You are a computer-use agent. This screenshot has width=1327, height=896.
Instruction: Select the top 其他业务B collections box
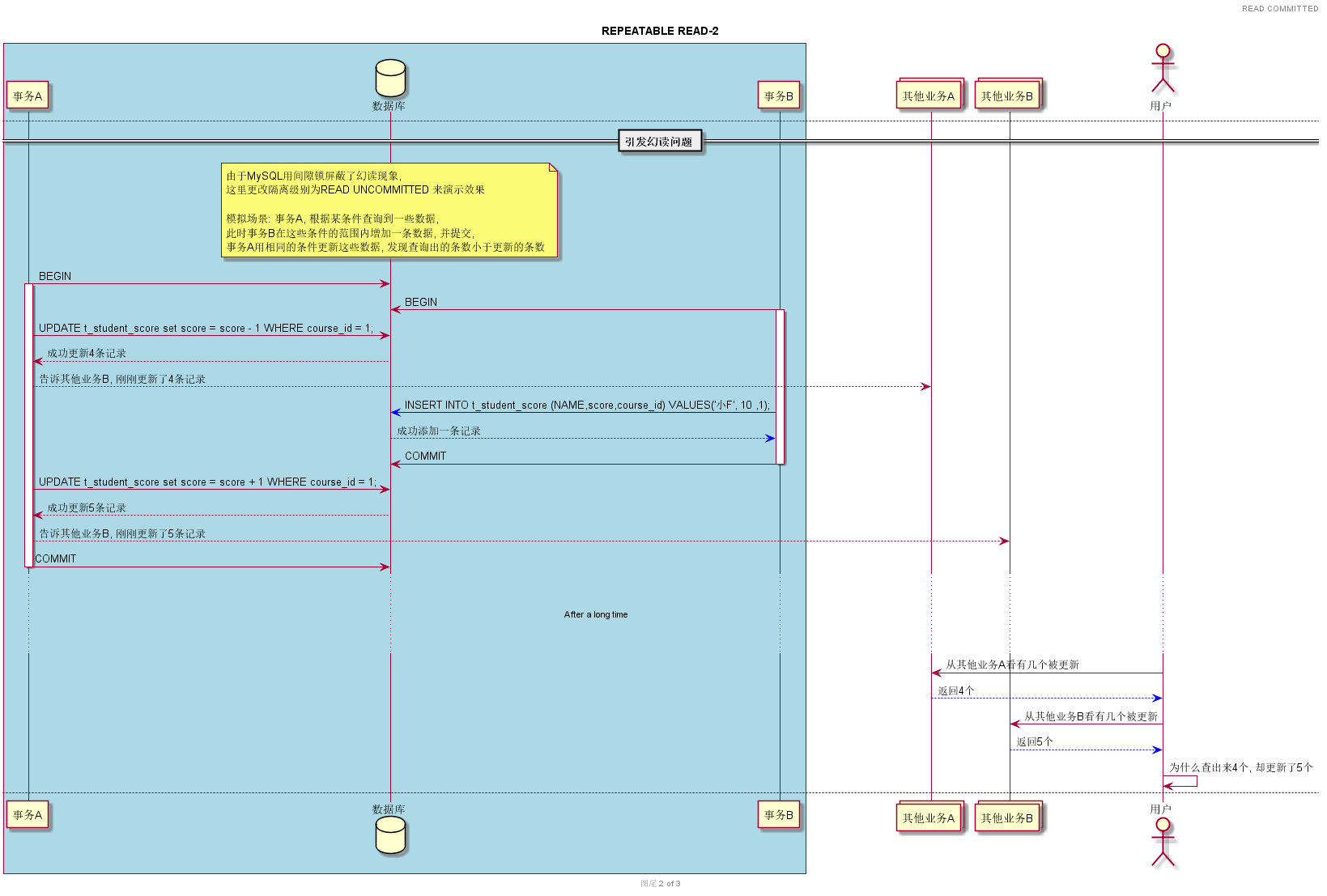pos(1009,95)
